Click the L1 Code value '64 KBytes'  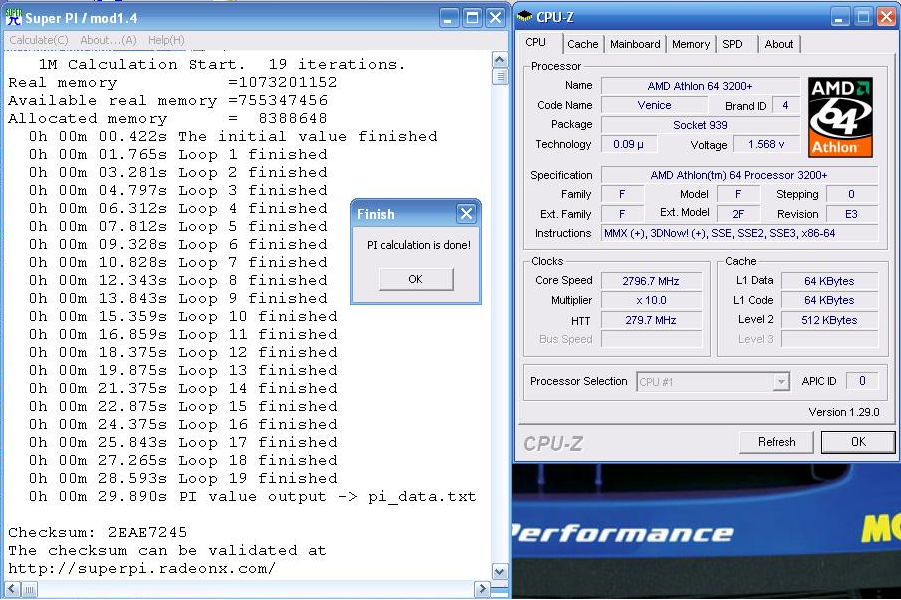click(x=829, y=301)
